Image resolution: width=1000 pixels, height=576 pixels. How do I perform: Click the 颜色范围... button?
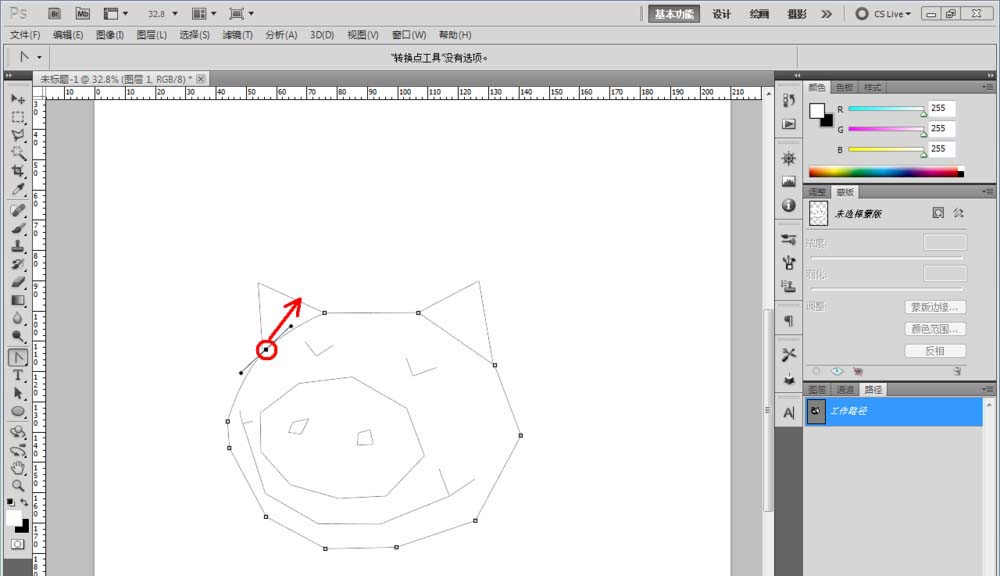(935, 329)
